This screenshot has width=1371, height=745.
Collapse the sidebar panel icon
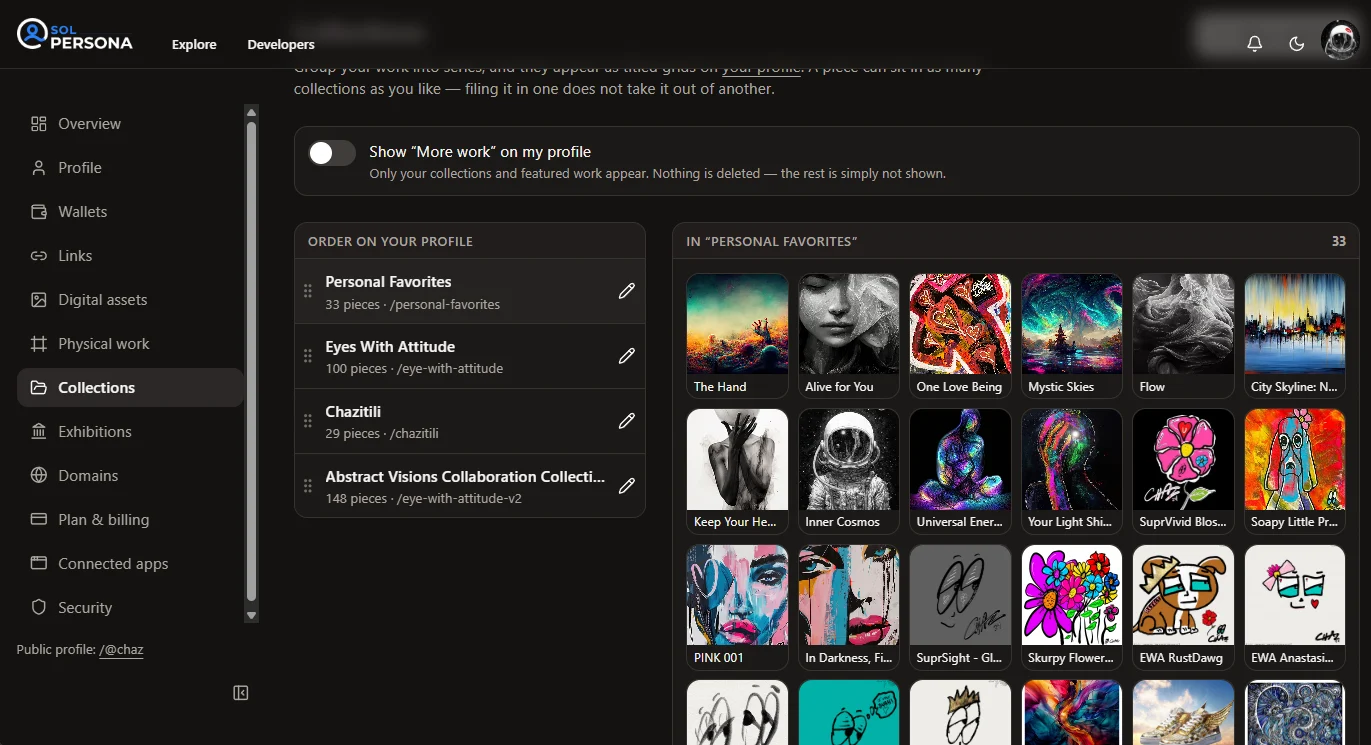click(240, 693)
